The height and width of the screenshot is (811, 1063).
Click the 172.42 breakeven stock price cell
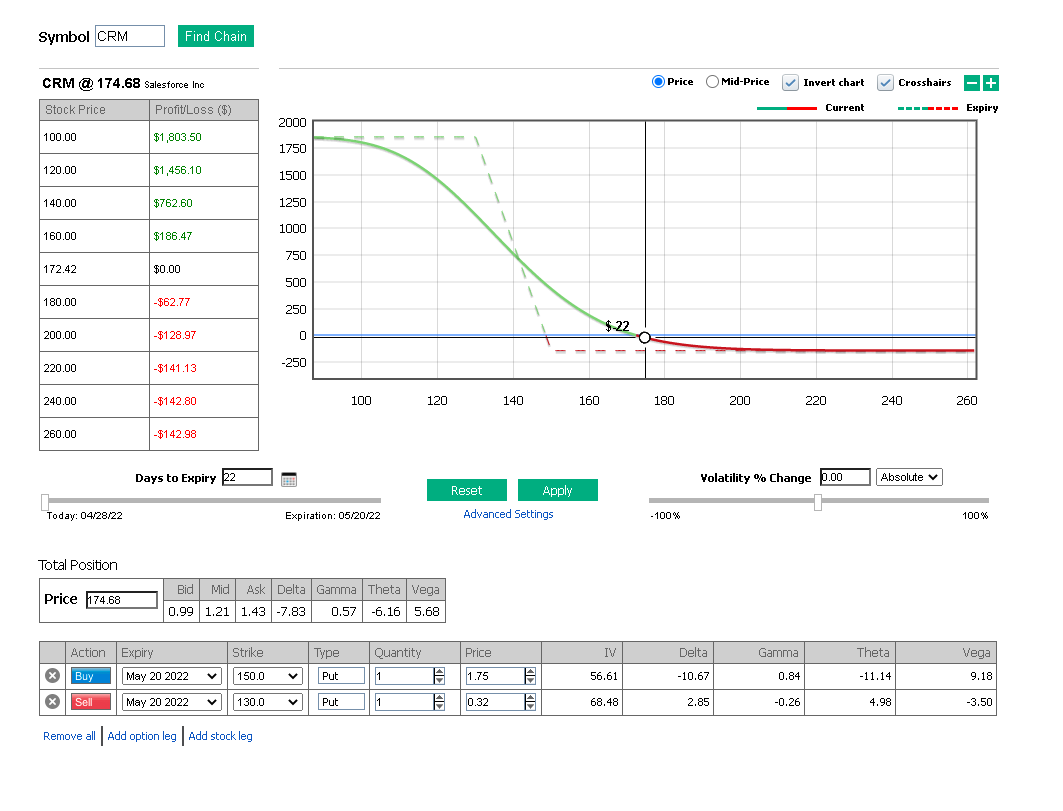(94, 269)
